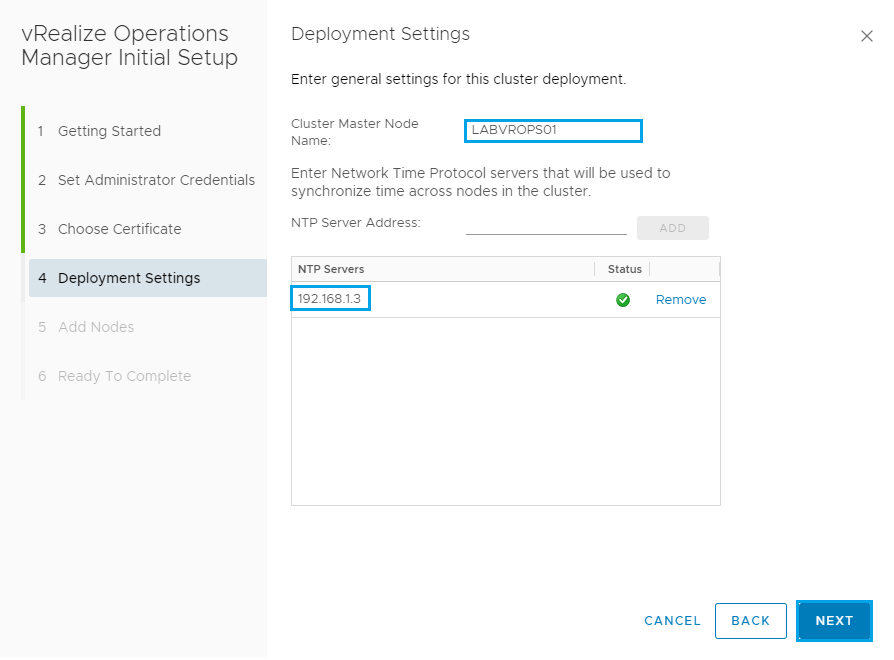Go to the Getting Started step
This screenshot has height=660, width=894.
pyautogui.click(x=109, y=131)
